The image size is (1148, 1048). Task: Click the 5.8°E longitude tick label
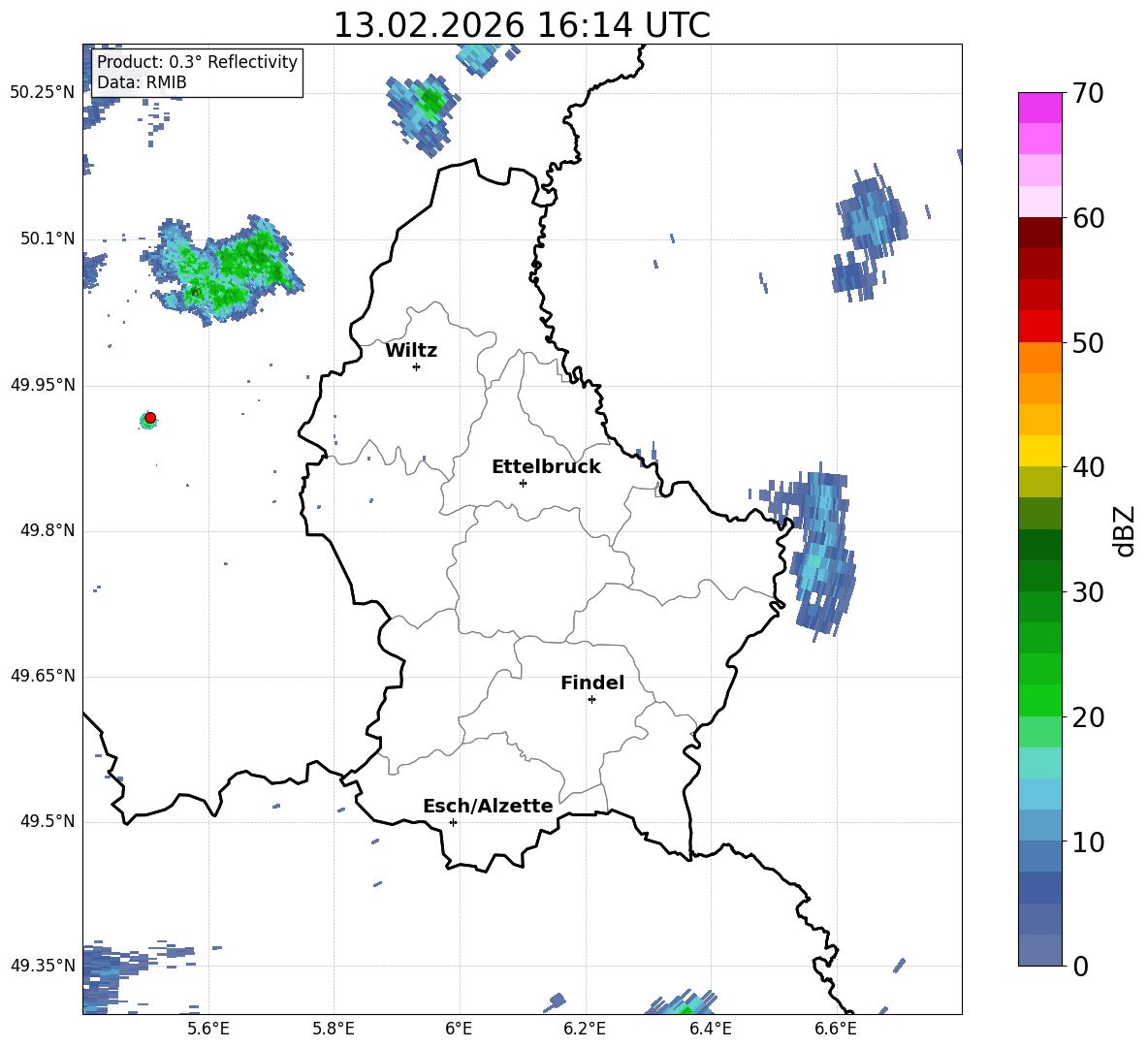point(334,1029)
